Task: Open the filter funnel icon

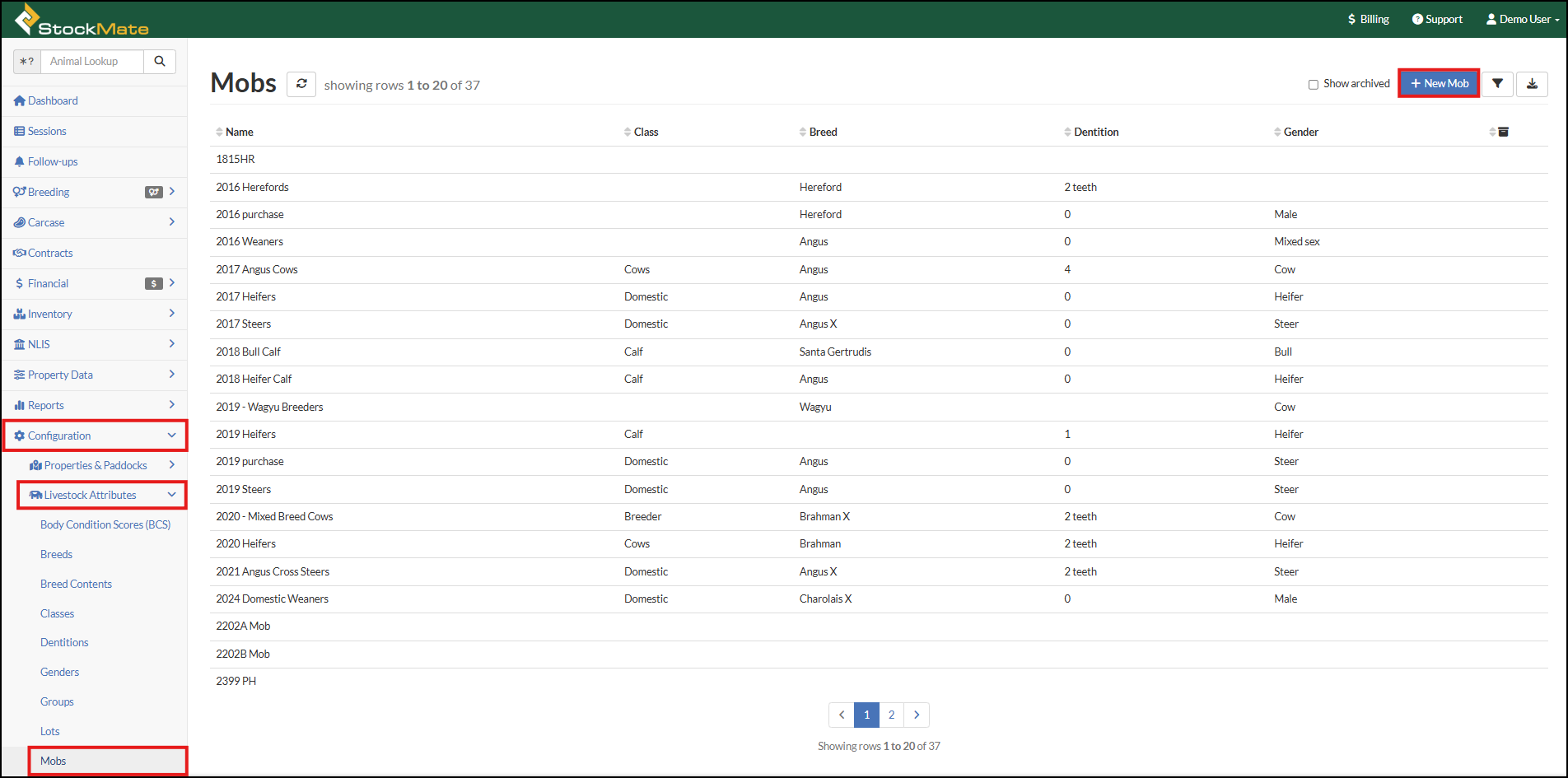Action: (x=1497, y=84)
